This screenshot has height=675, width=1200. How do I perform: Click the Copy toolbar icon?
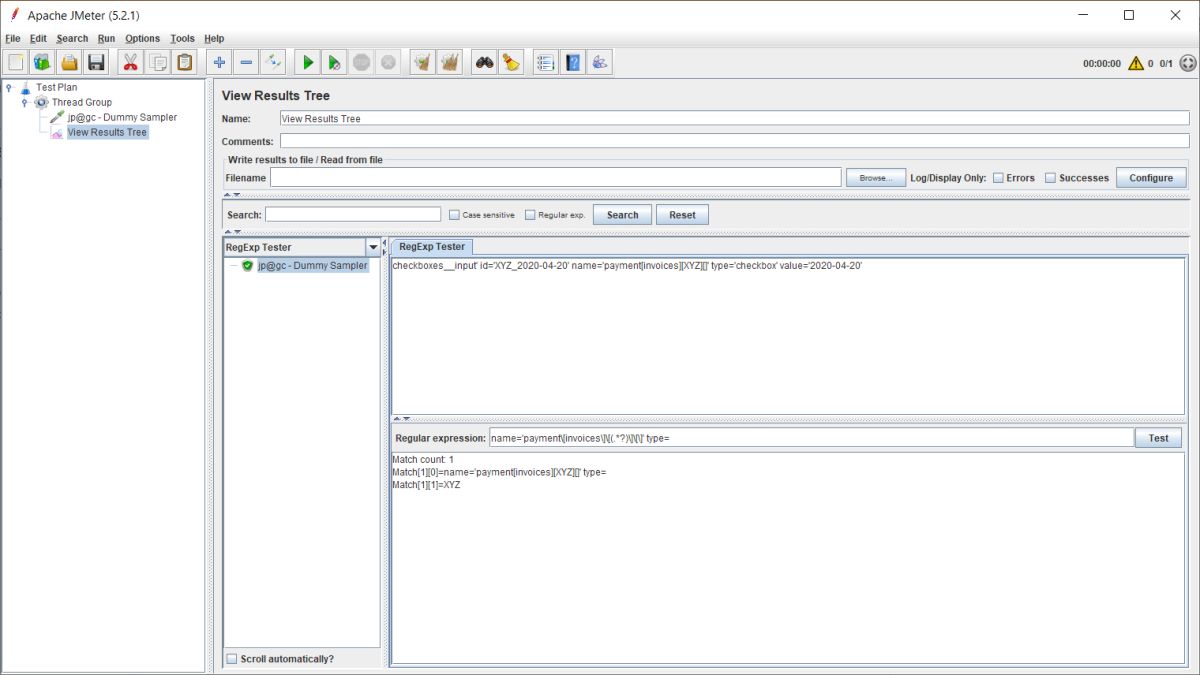(158, 63)
